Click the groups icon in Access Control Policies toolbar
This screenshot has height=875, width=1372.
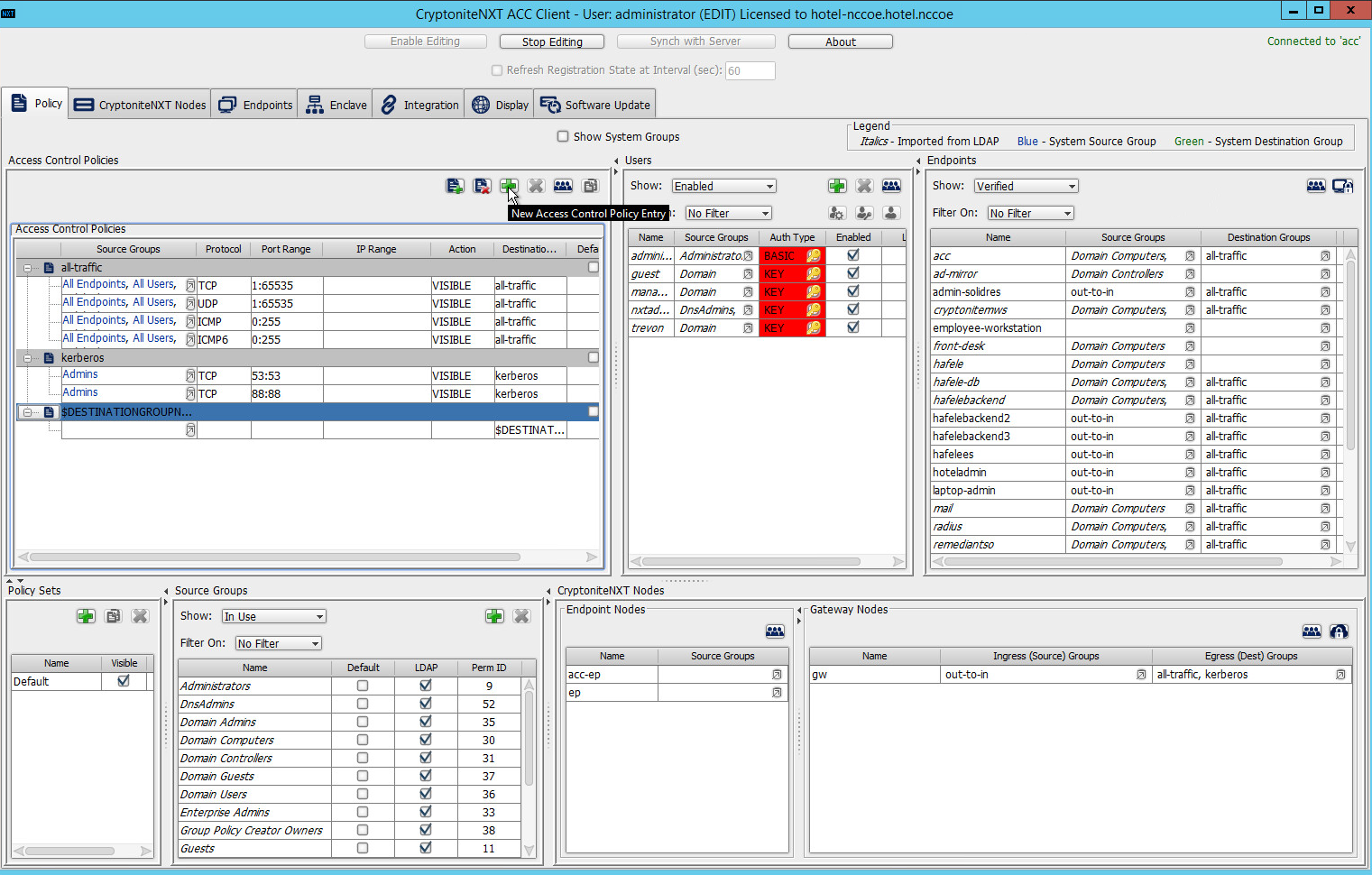pyautogui.click(x=563, y=186)
